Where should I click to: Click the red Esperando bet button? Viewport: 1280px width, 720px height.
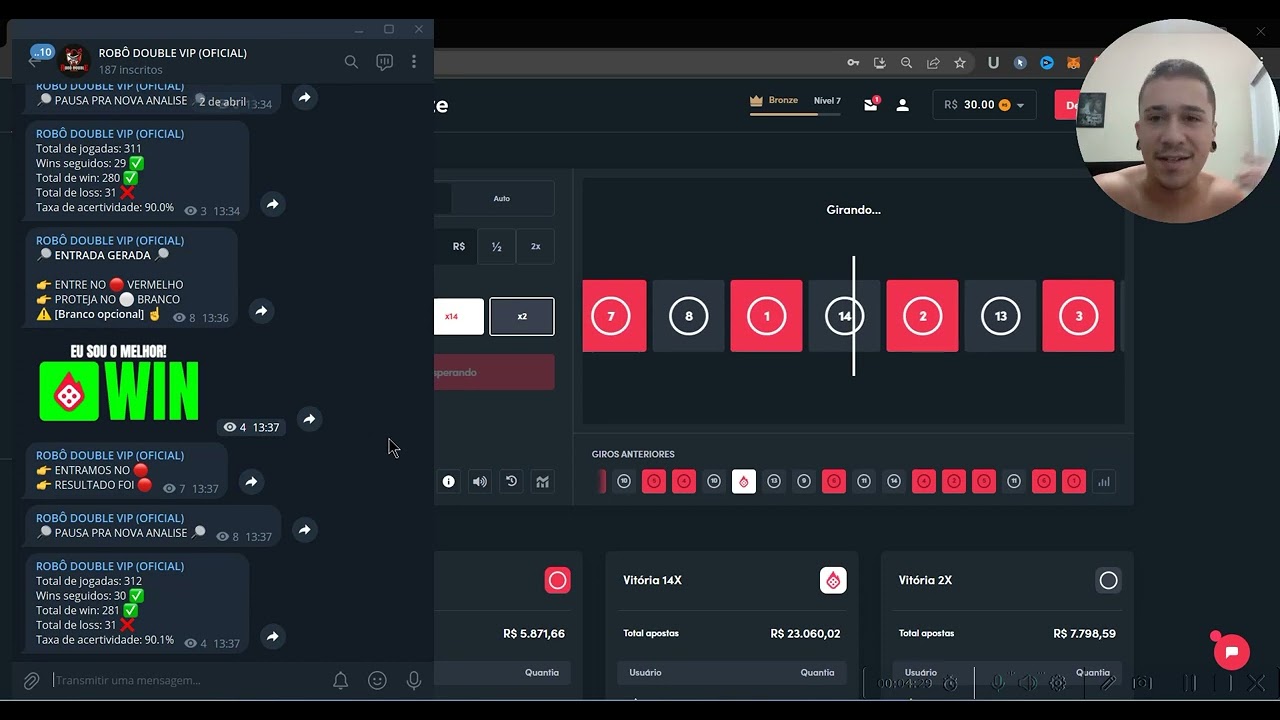click(x=494, y=372)
